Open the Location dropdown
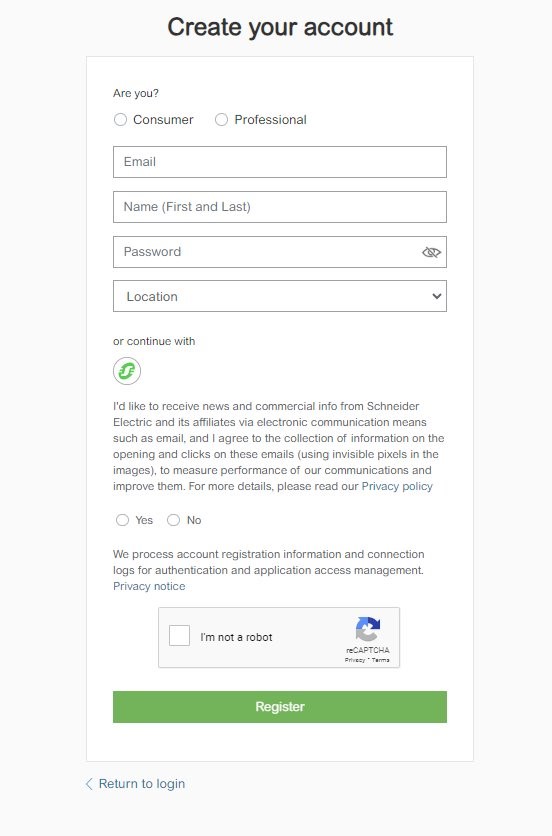Screen dimensions: 552x836 (x=280, y=296)
